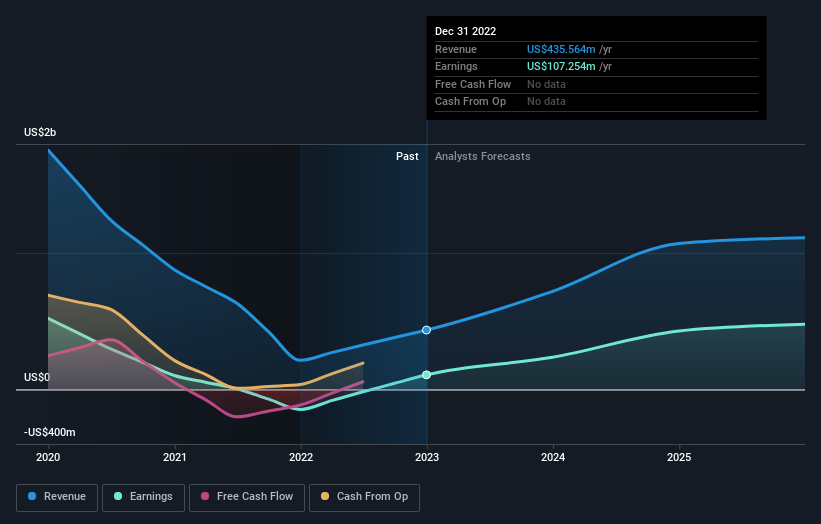This screenshot has height=524, width=821.
Task: Click the US$0 y-axis label
Action: coord(37,377)
